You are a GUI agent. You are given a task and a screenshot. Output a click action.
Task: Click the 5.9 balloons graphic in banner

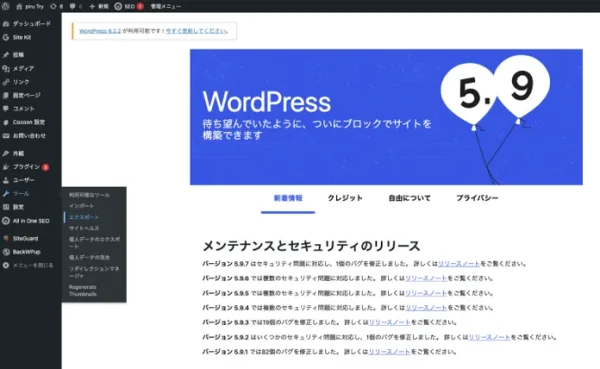[496, 119]
